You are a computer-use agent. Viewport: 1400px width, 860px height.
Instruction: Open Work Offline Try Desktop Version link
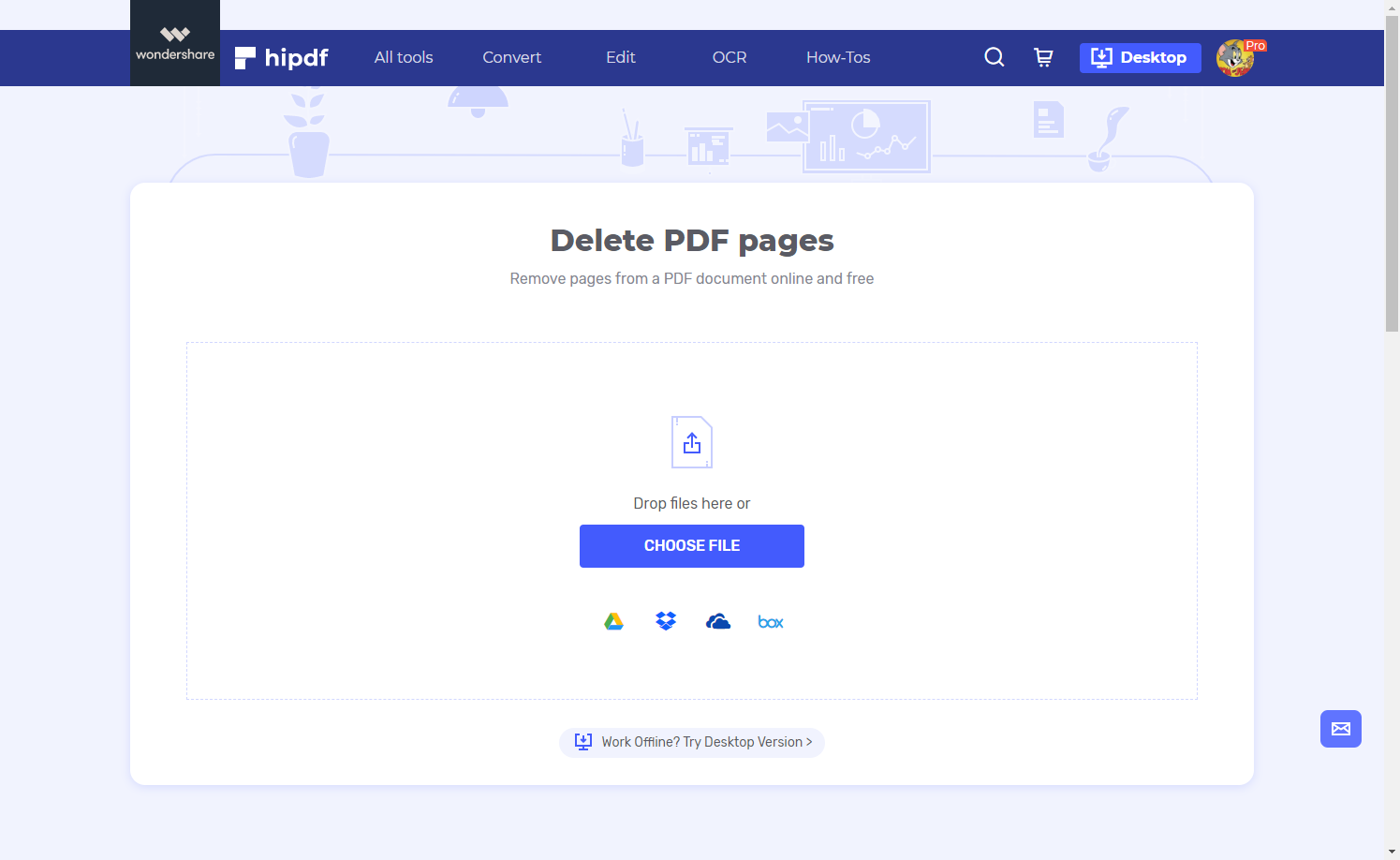pyautogui.click(x=692, y=742)
